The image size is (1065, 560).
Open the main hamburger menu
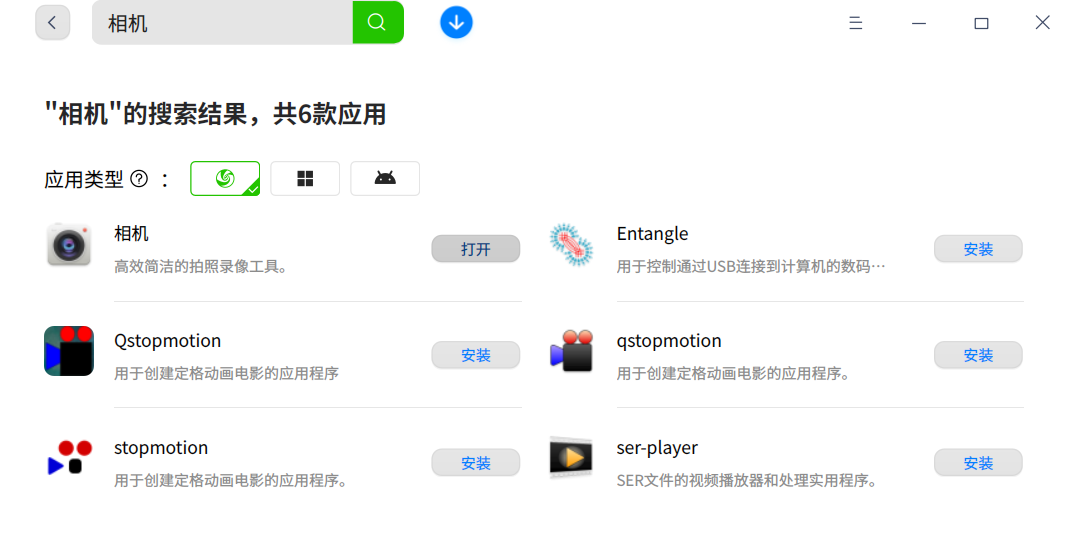[856, 23]
